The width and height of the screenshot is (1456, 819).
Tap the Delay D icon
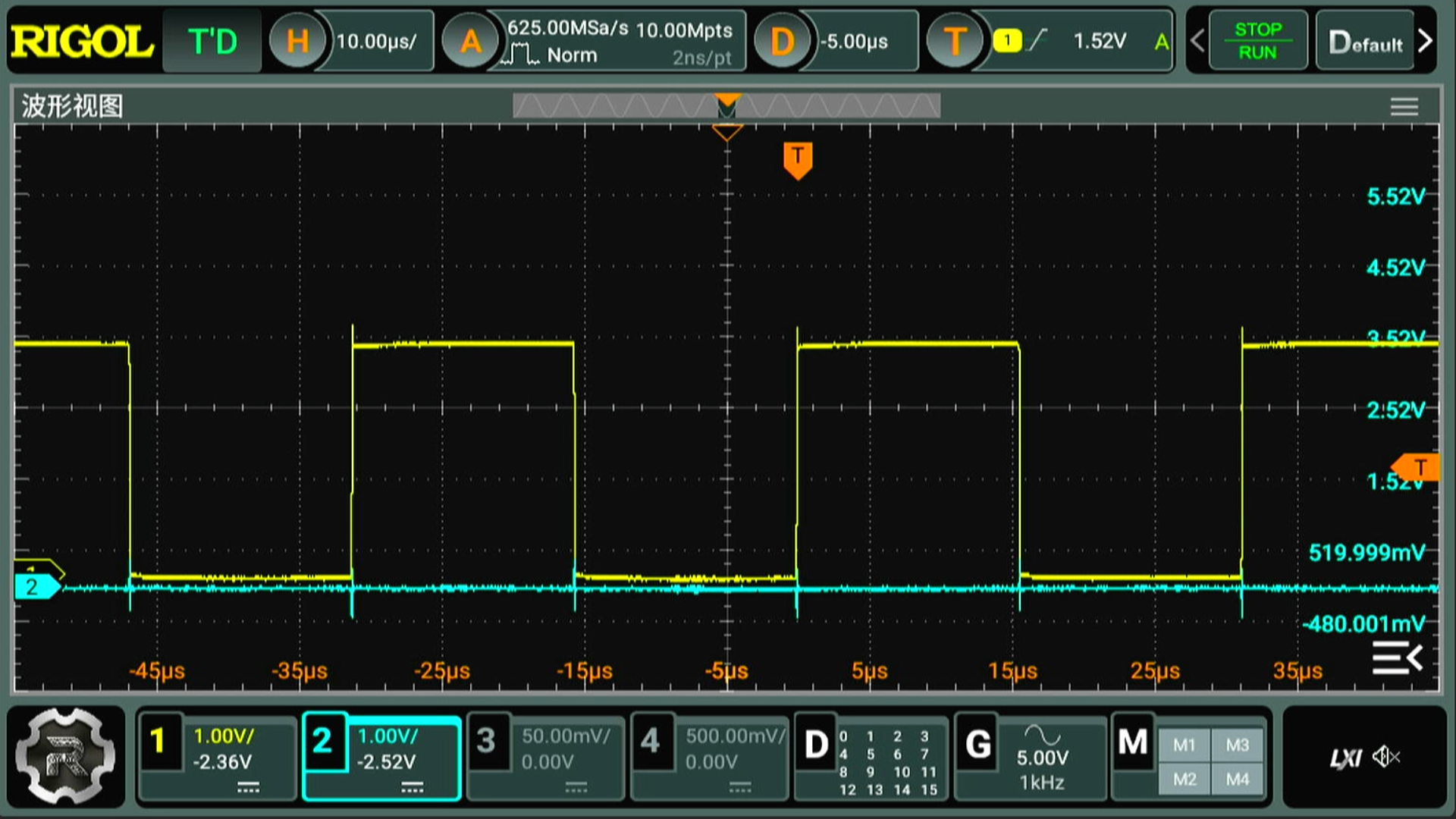click(x=782, y=41)
